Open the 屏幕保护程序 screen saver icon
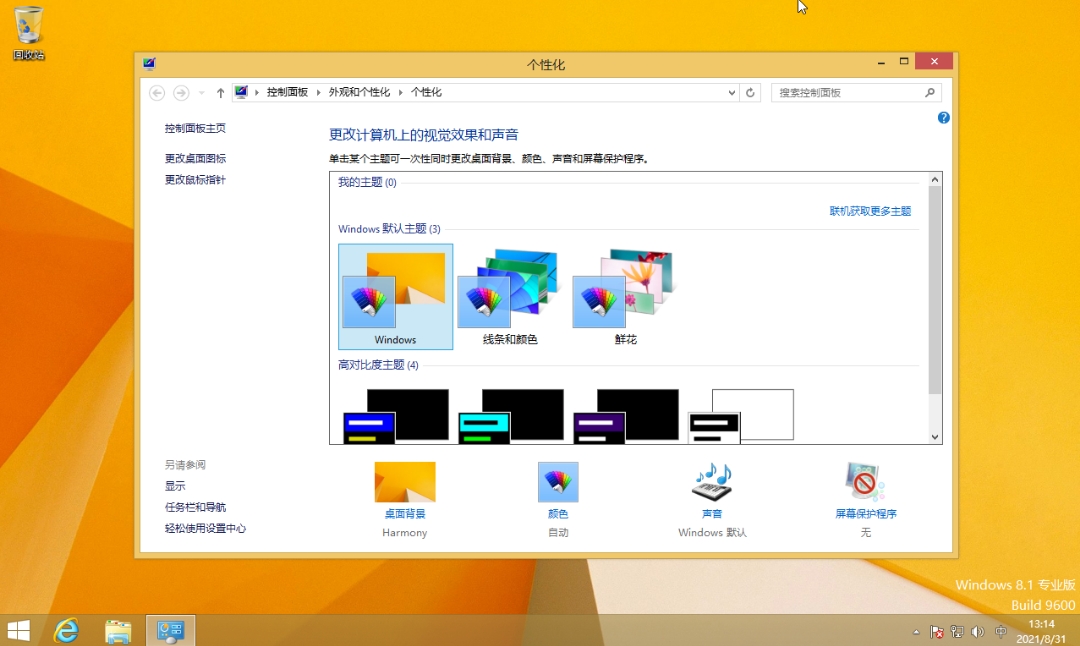The width and height of the screenshot is (1080, 646). (x=865, y=482)
